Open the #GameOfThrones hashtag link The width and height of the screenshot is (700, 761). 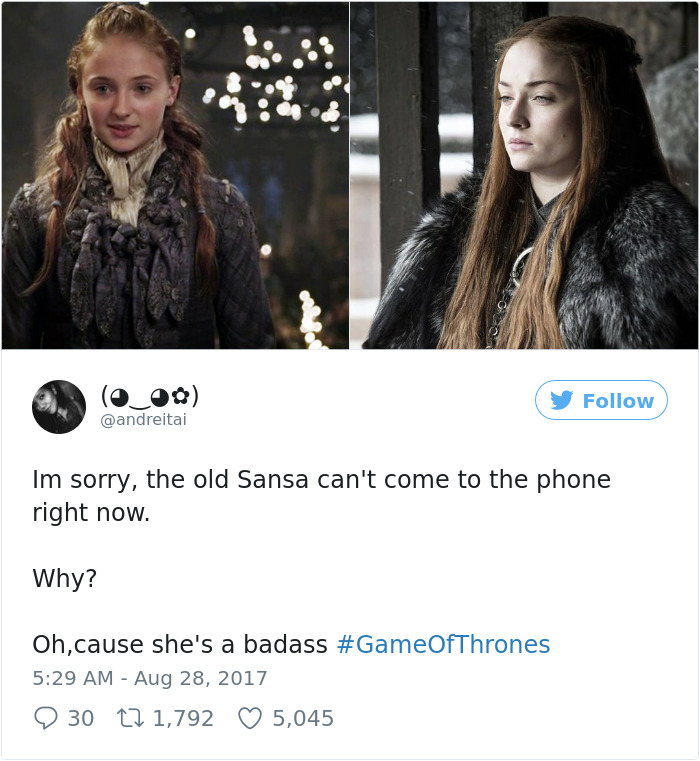click(443, 645)
